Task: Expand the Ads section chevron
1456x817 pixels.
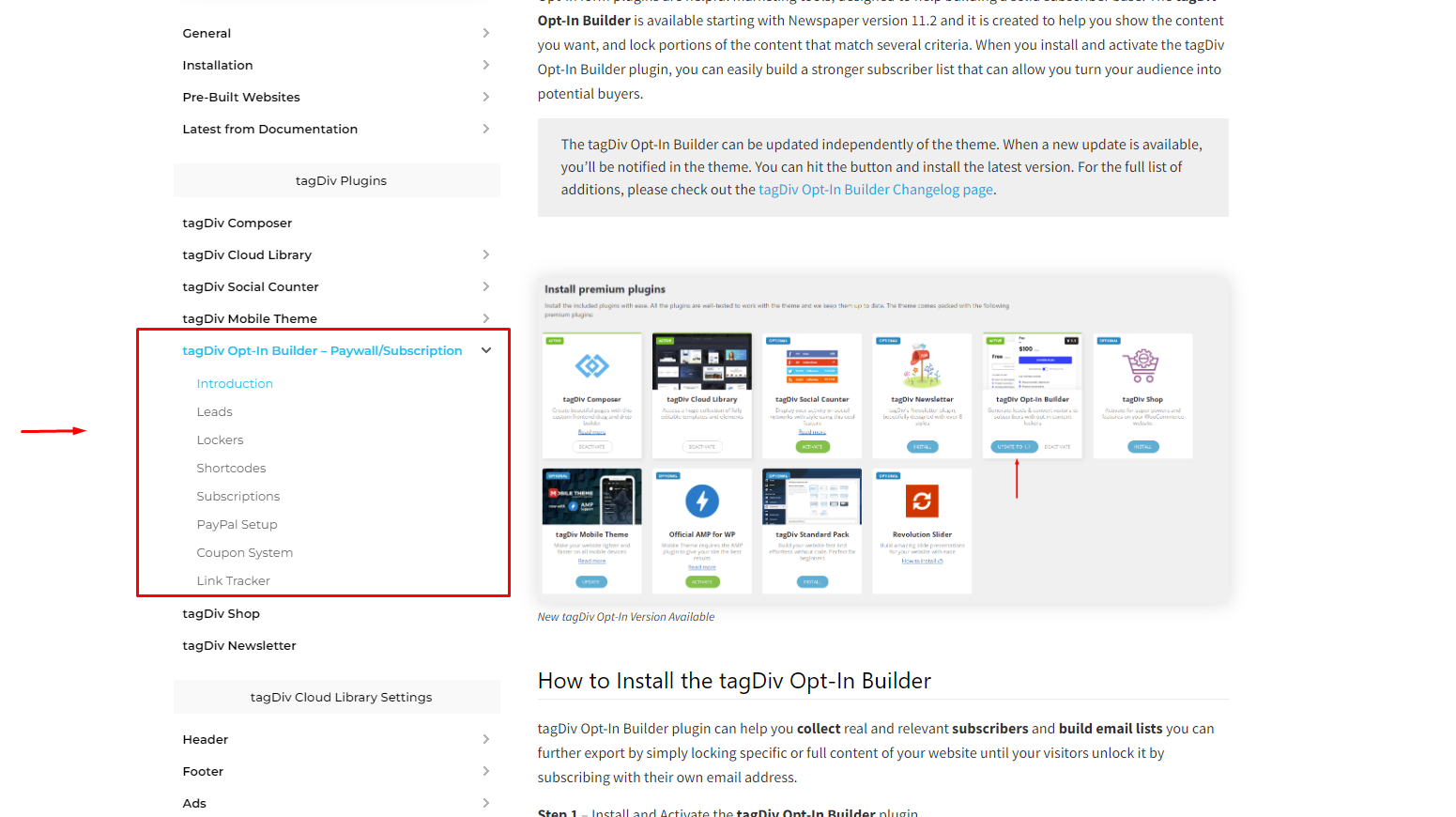Action: [x=485, y=803]
